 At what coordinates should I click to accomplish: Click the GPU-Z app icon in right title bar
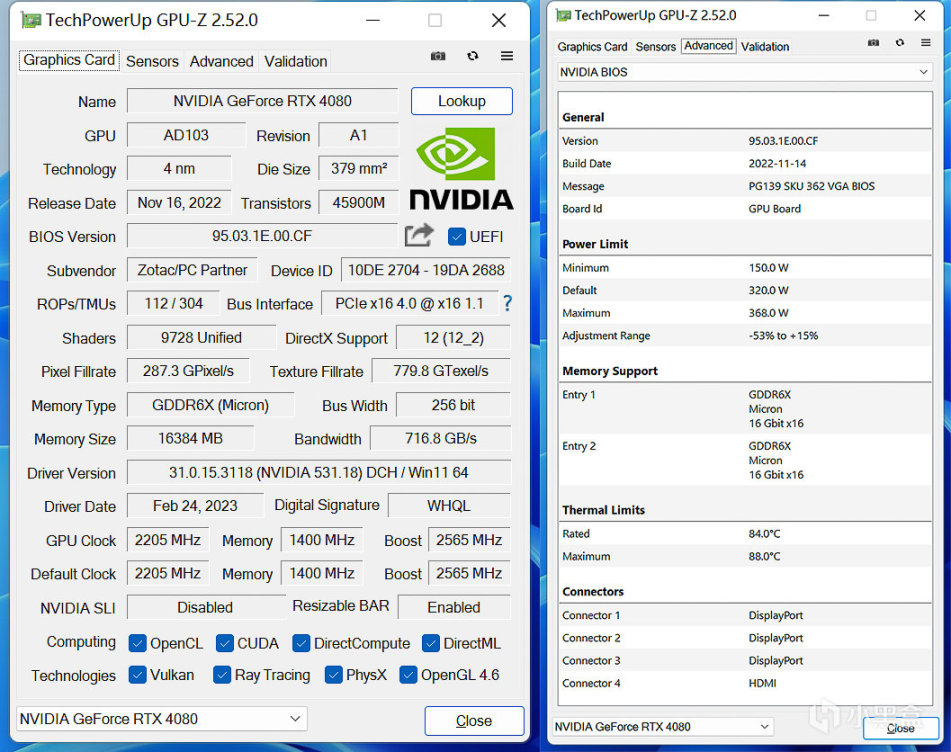pyautogui.click(x=563, y=15)
